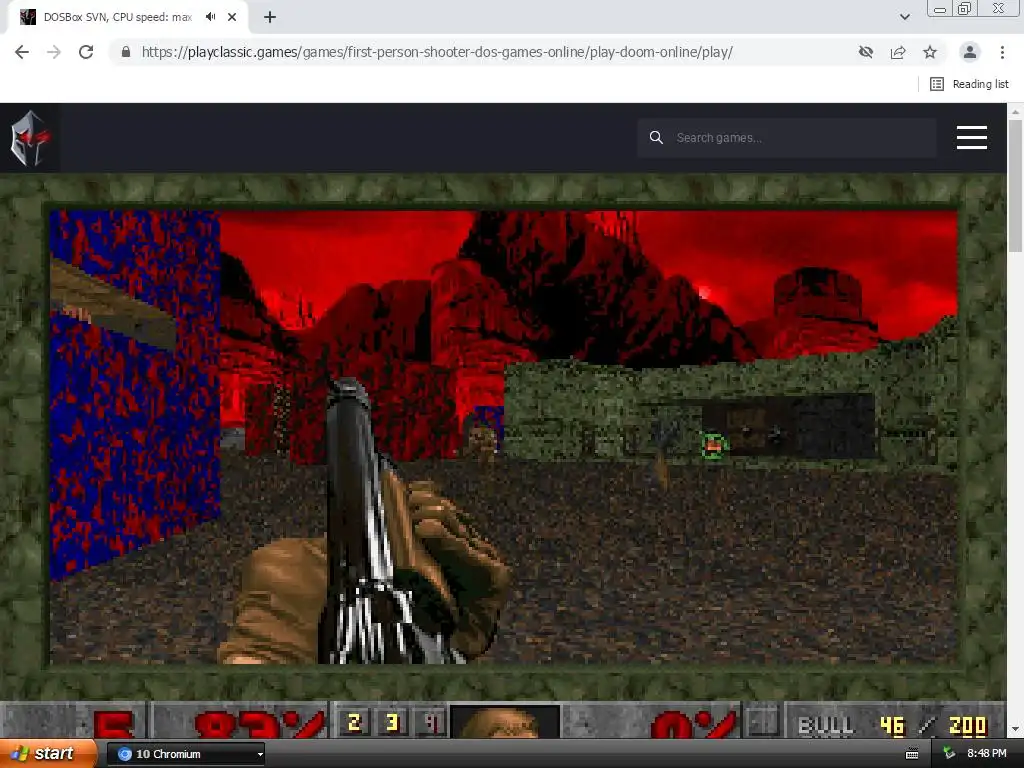
Task: Reload the page with the refresh icon
Action: 86,52
